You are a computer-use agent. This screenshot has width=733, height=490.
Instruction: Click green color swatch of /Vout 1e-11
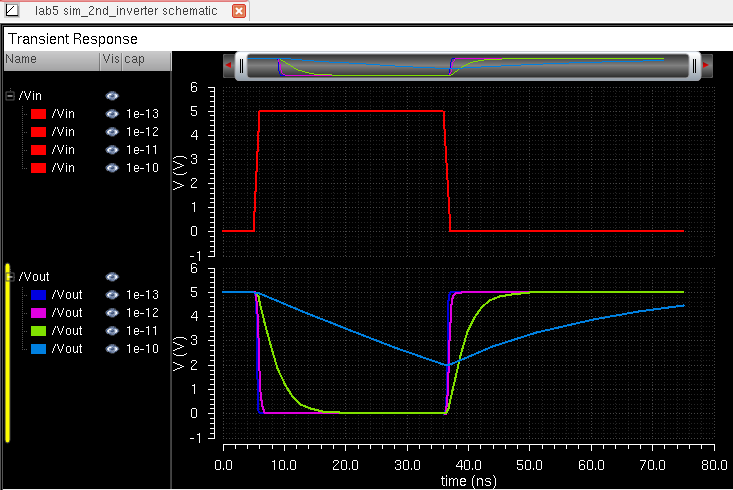[x=38, y=331]
